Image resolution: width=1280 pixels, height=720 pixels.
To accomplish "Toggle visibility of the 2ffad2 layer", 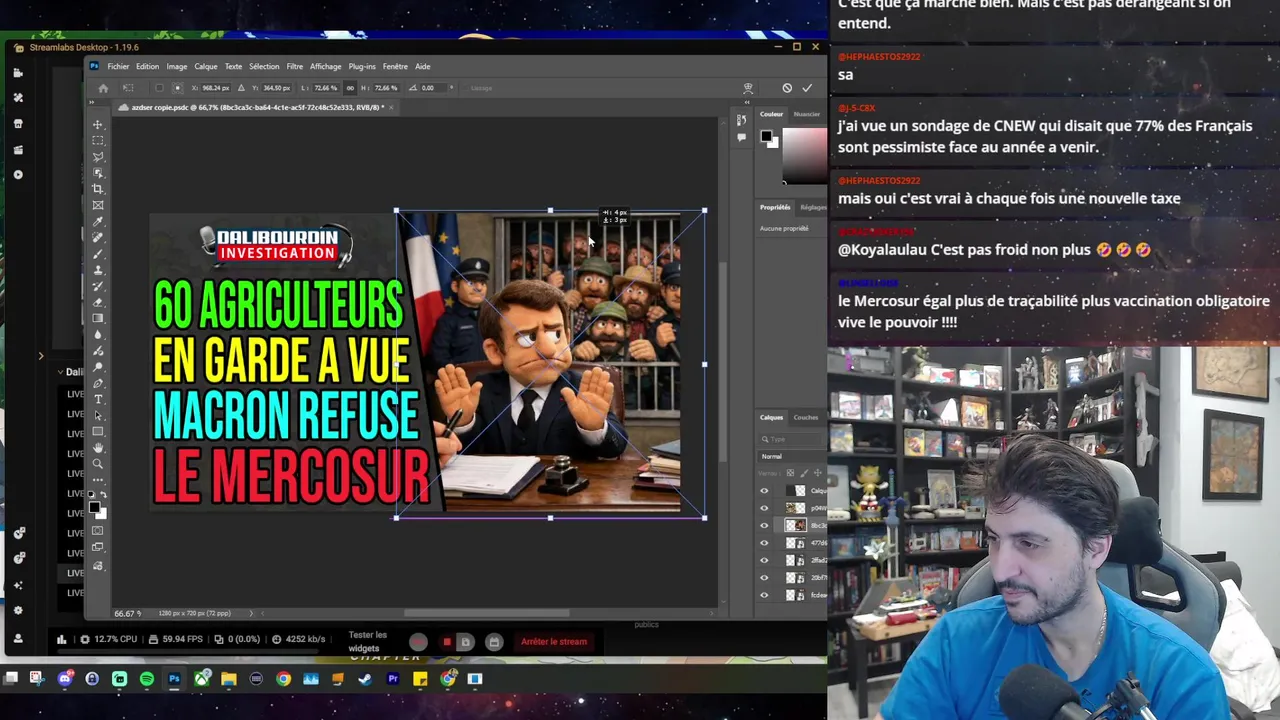I will point(764,560).
